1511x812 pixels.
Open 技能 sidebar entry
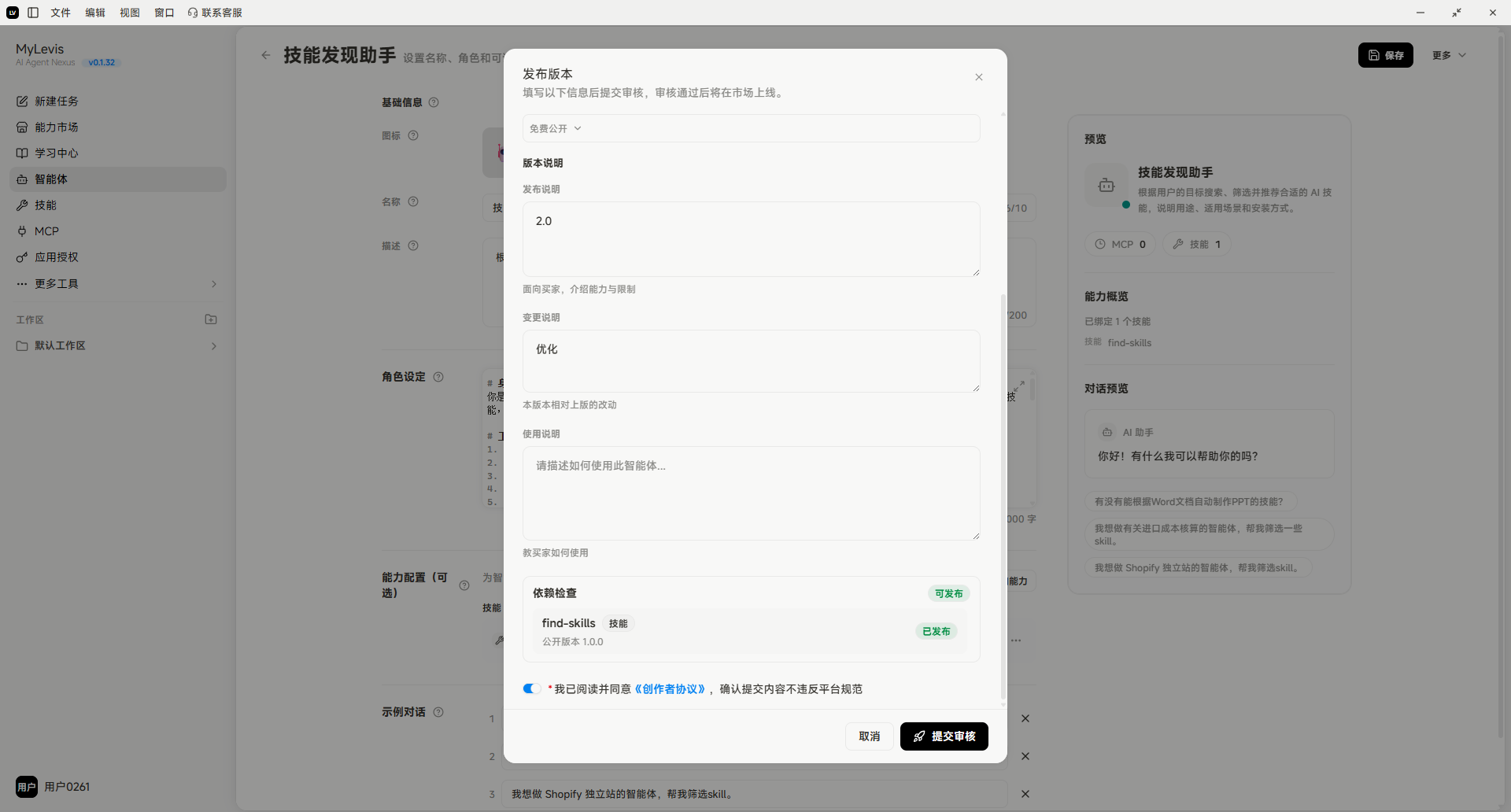pos(118,205)
